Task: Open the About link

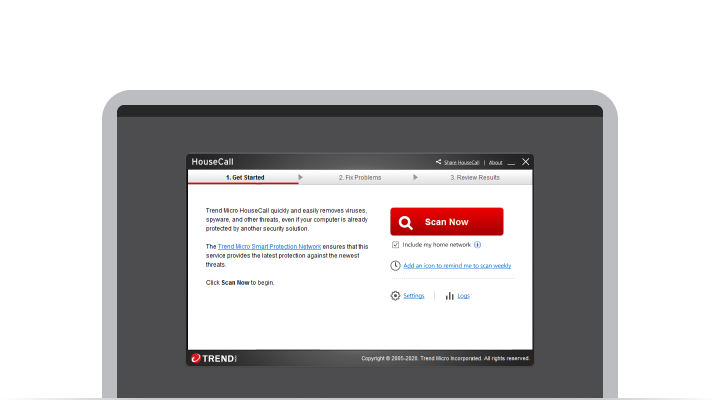Action: point(495,163)
